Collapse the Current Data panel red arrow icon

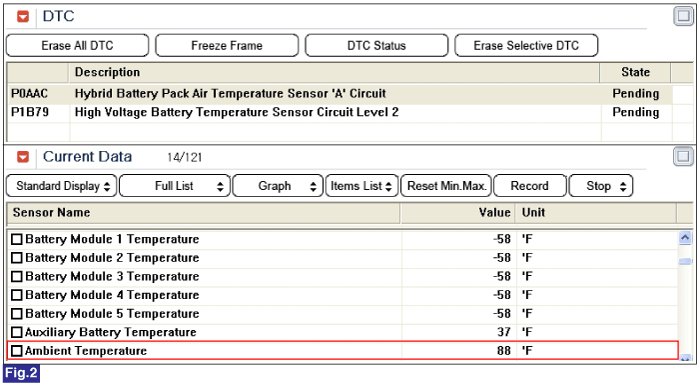[x=23, y=157]
